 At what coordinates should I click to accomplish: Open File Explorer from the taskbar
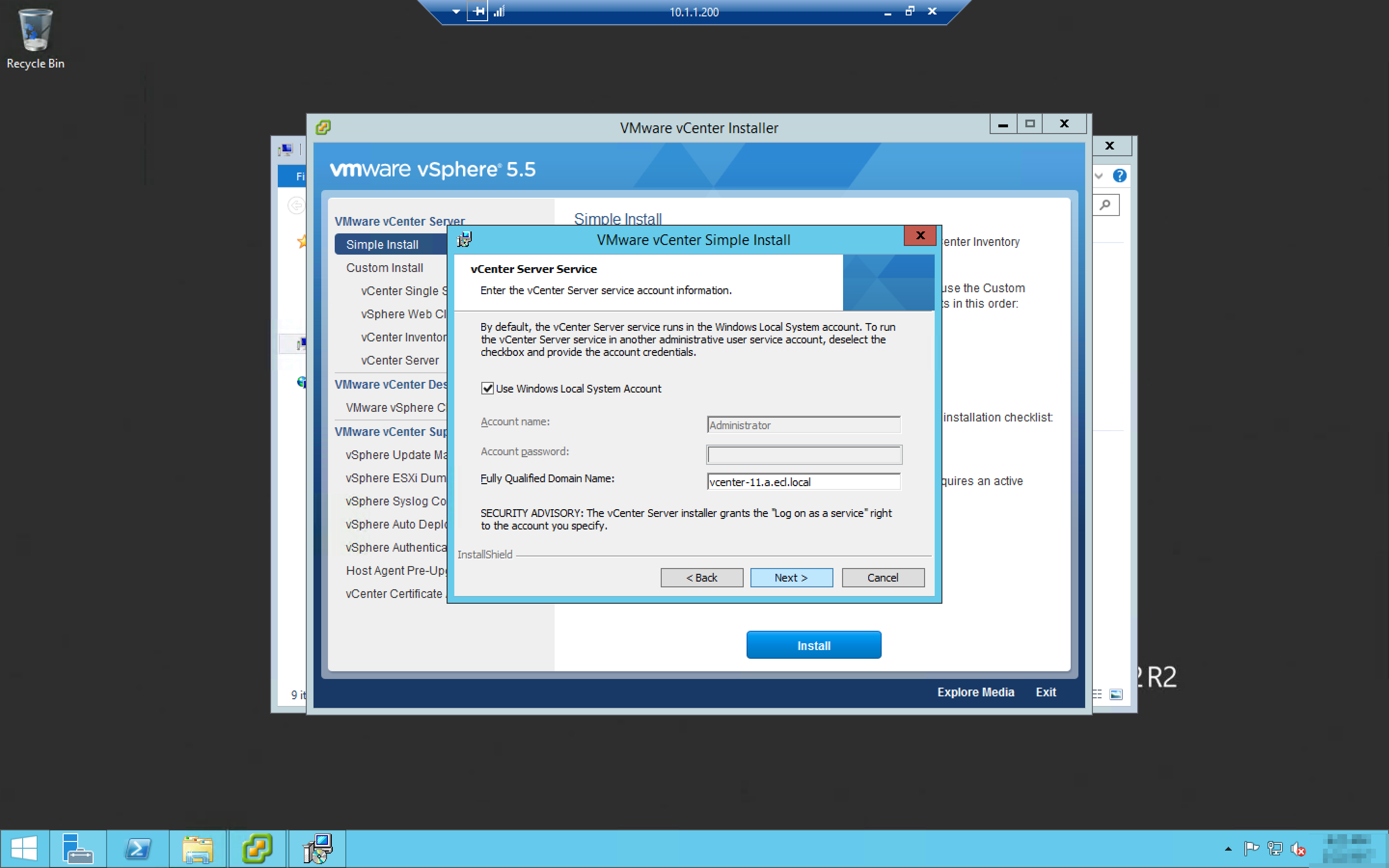[x=197, y=849]
